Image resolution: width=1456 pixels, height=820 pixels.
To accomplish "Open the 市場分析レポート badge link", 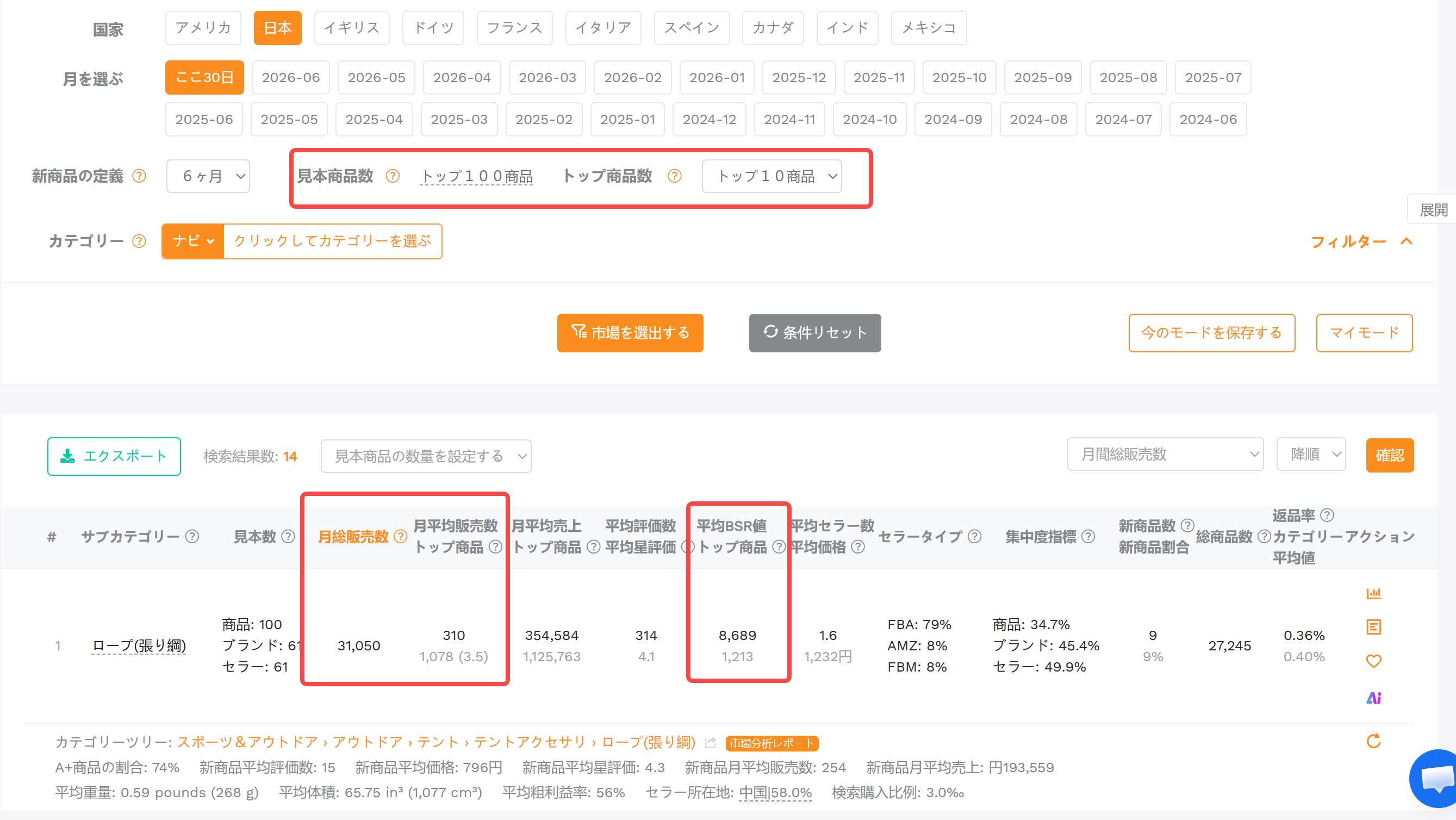I will pos(771,743).
